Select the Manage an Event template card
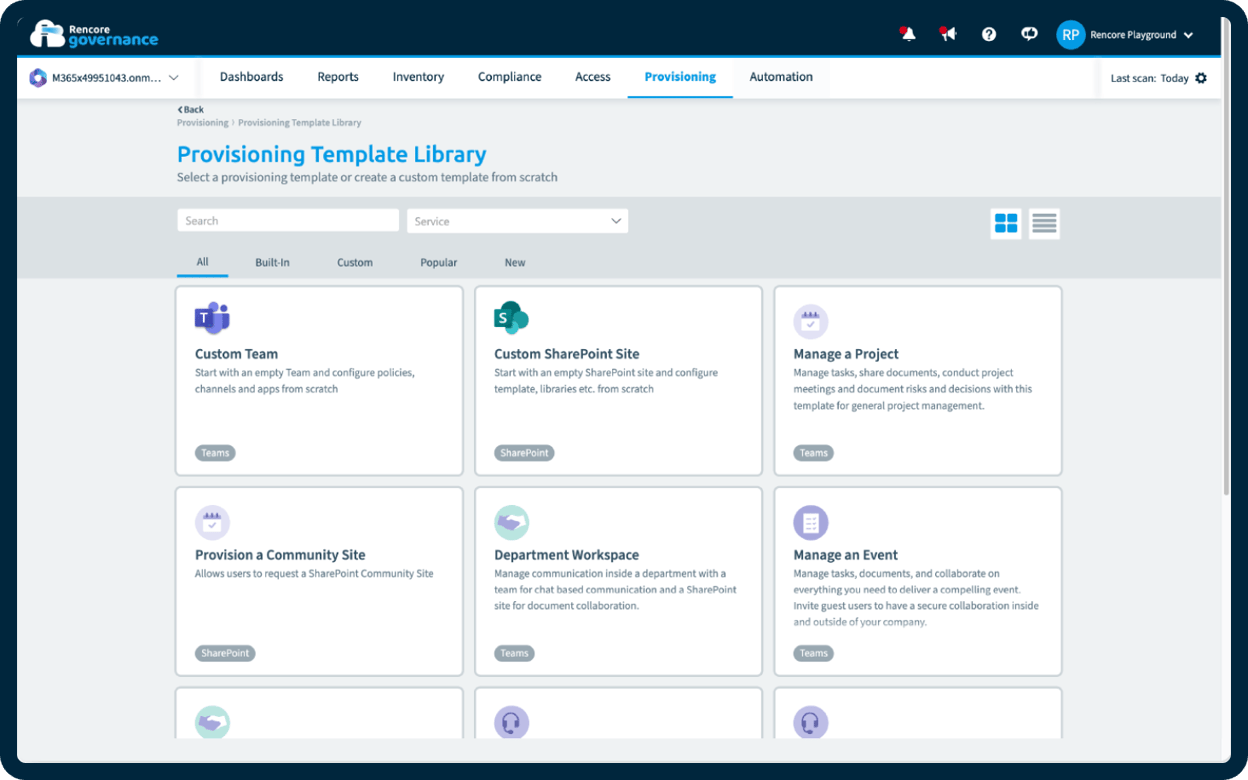The image size is (1248, 780). 917,581
